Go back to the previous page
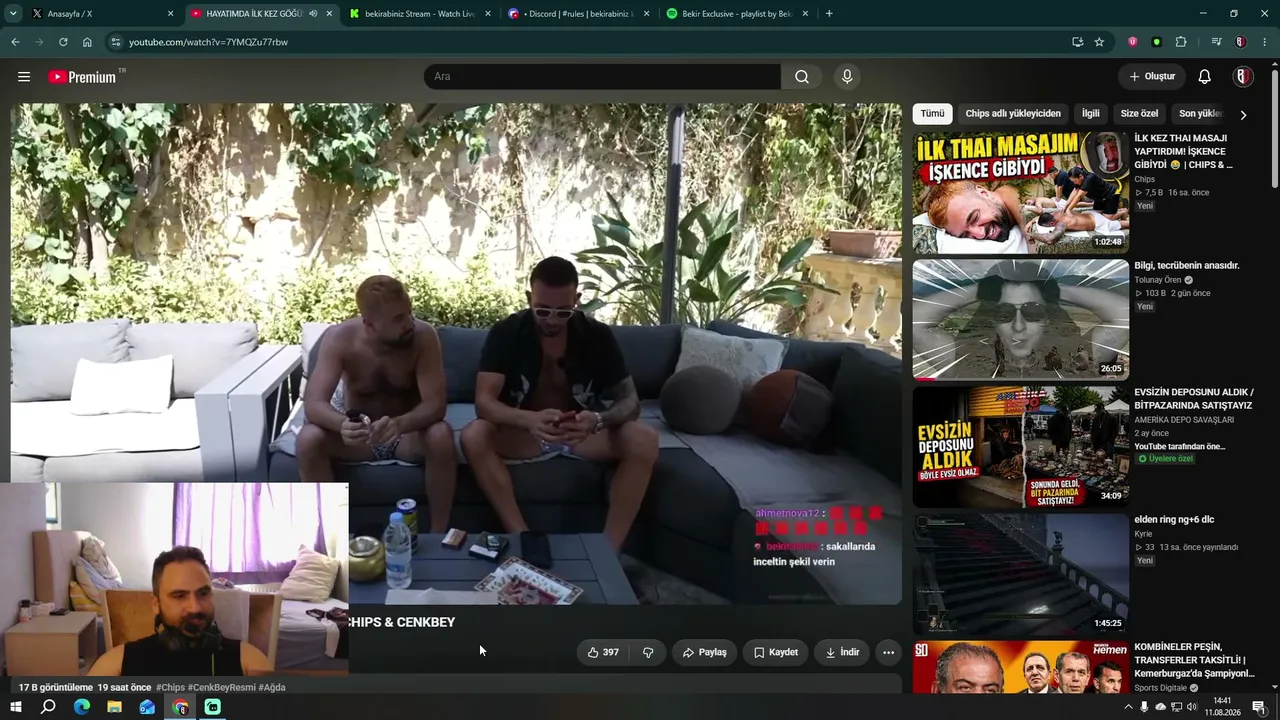This screenshot has height=720, width=1280. 15,42
